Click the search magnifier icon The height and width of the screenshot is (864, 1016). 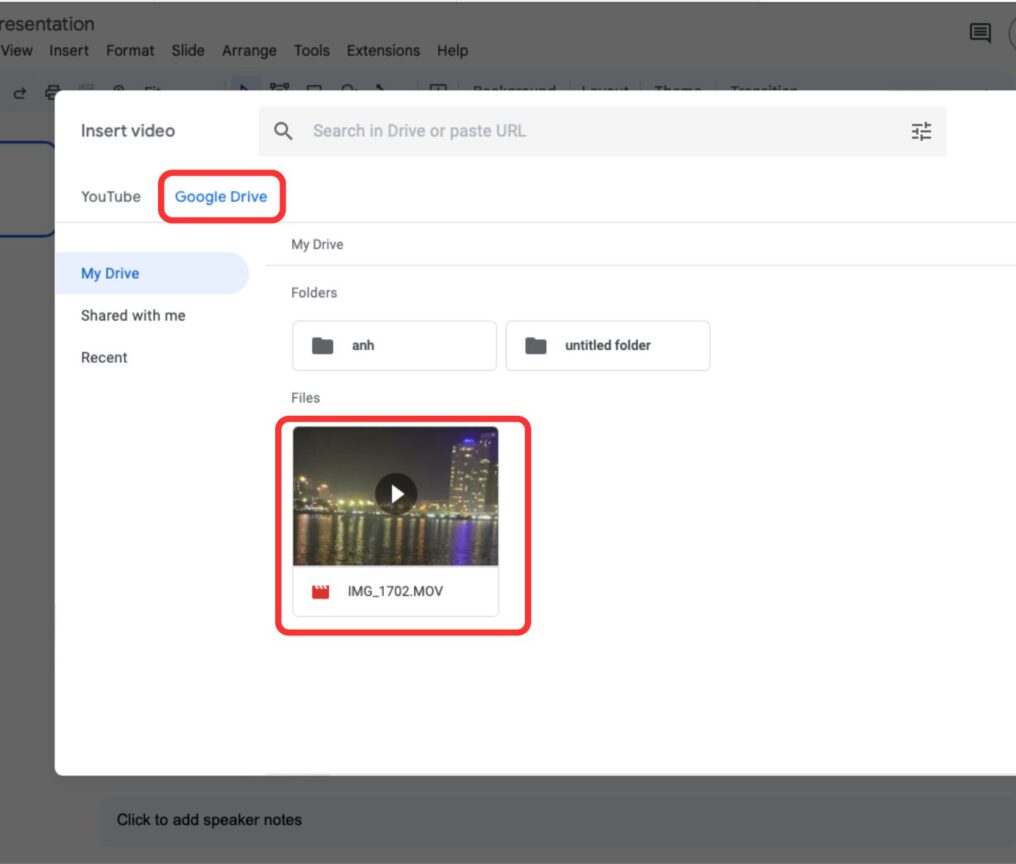click(283, 130)
